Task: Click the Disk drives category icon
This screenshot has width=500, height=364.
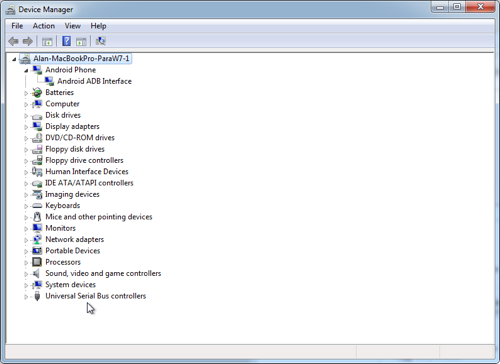Action: (37, 116)
